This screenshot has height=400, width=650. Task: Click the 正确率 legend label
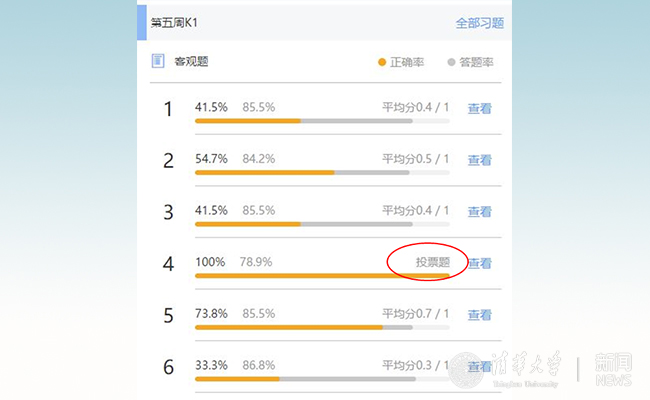pos(407,62)
